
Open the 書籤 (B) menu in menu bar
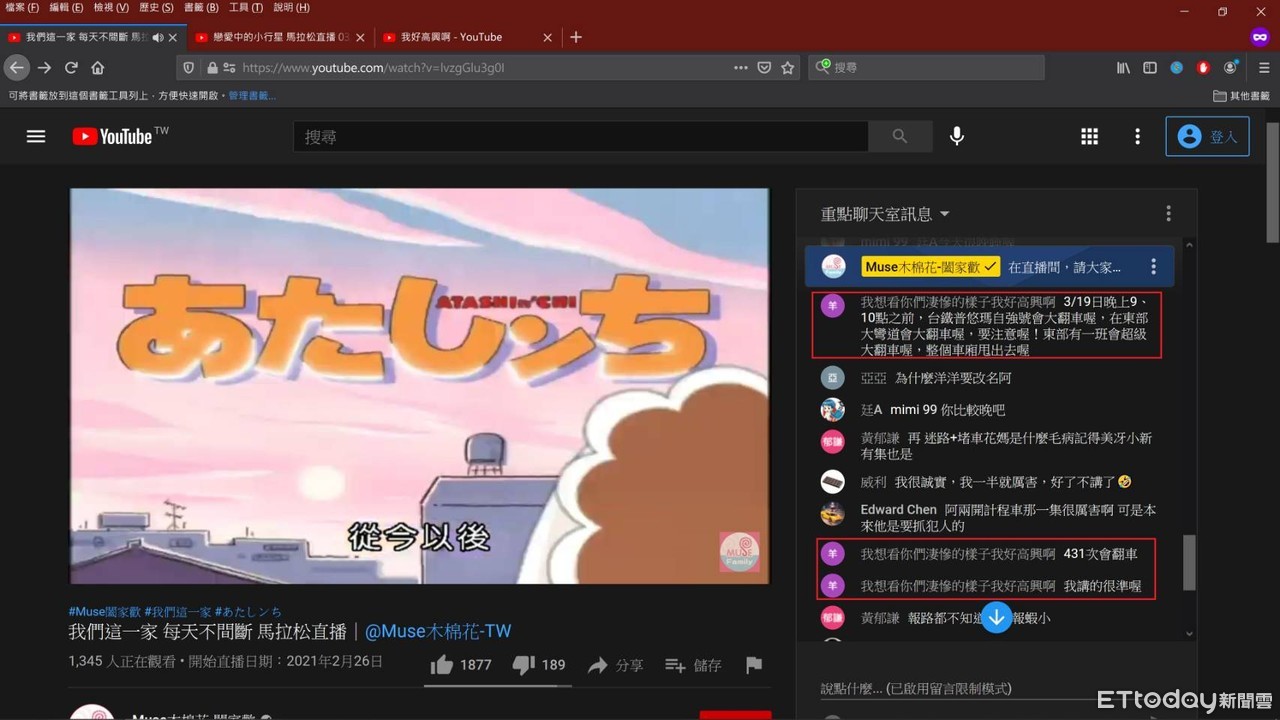point(201,8)
